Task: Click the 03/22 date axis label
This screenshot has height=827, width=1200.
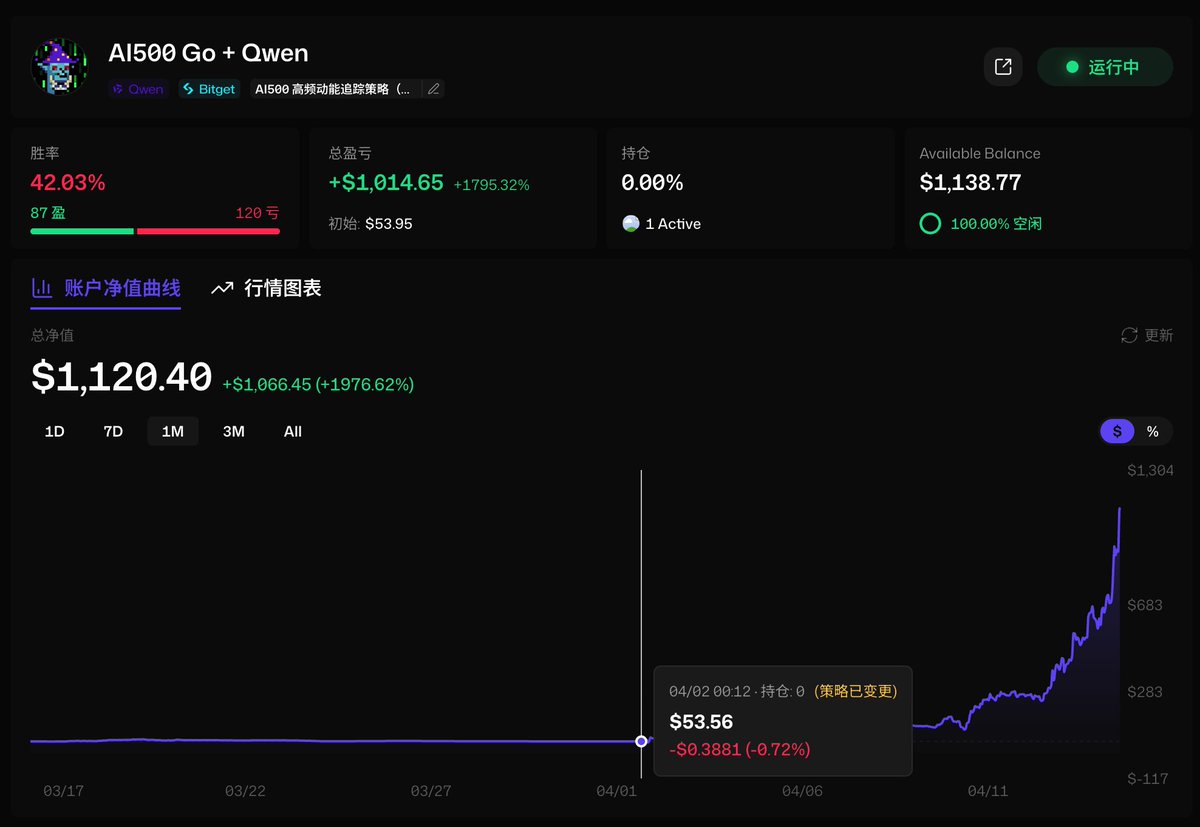Action: click(x=245, y=791)
